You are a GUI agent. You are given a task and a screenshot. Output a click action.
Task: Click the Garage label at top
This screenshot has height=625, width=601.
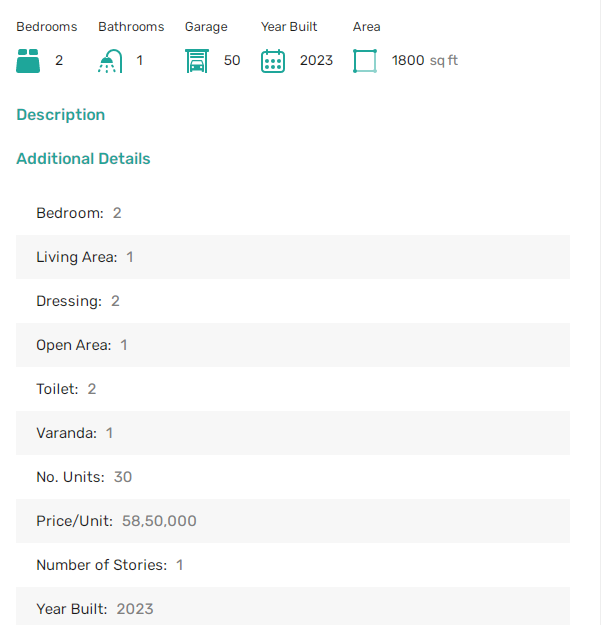coord(206,27)
